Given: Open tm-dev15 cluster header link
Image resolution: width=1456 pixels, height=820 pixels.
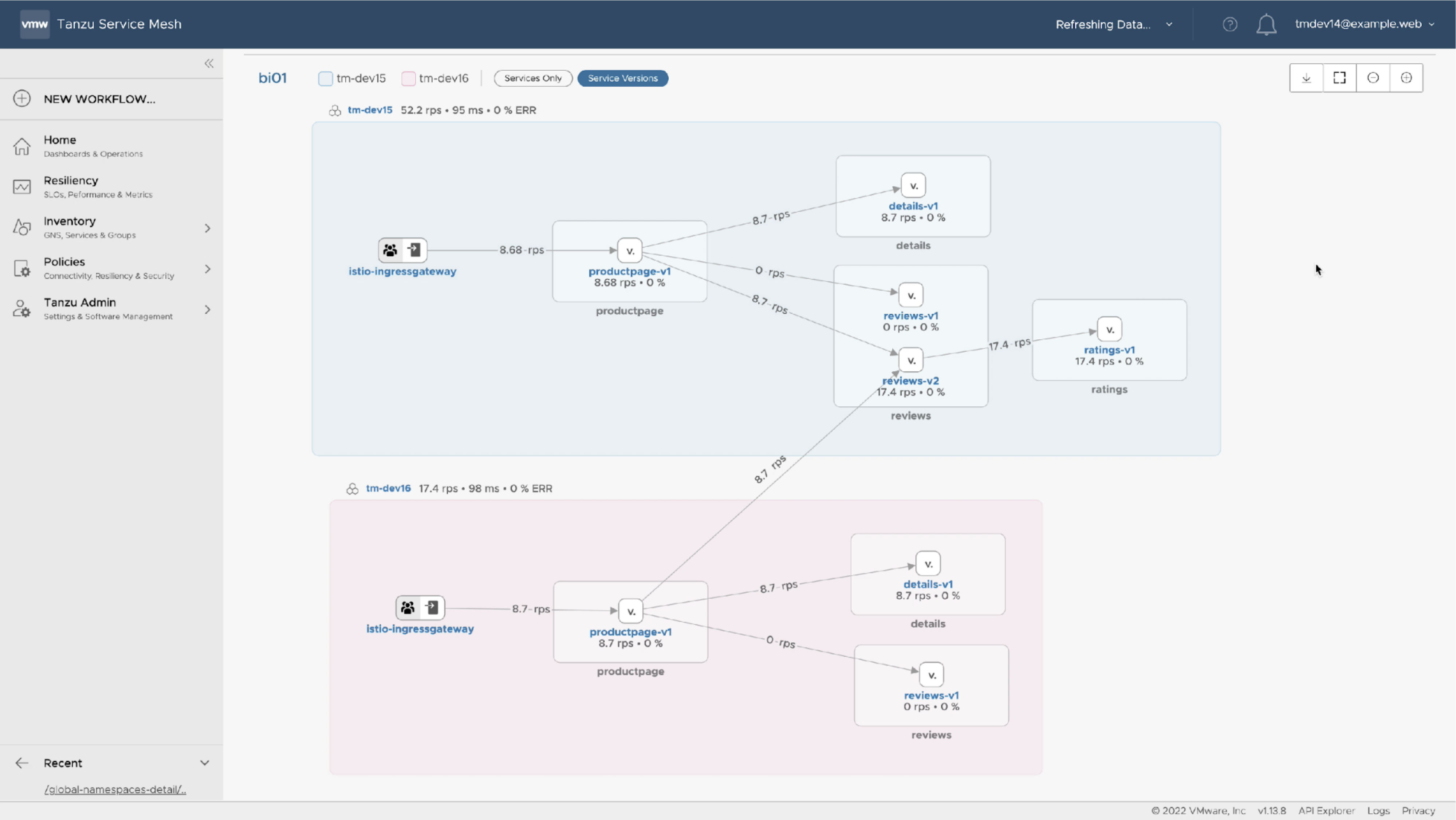Looking at the screenshot, I should 370,110.
